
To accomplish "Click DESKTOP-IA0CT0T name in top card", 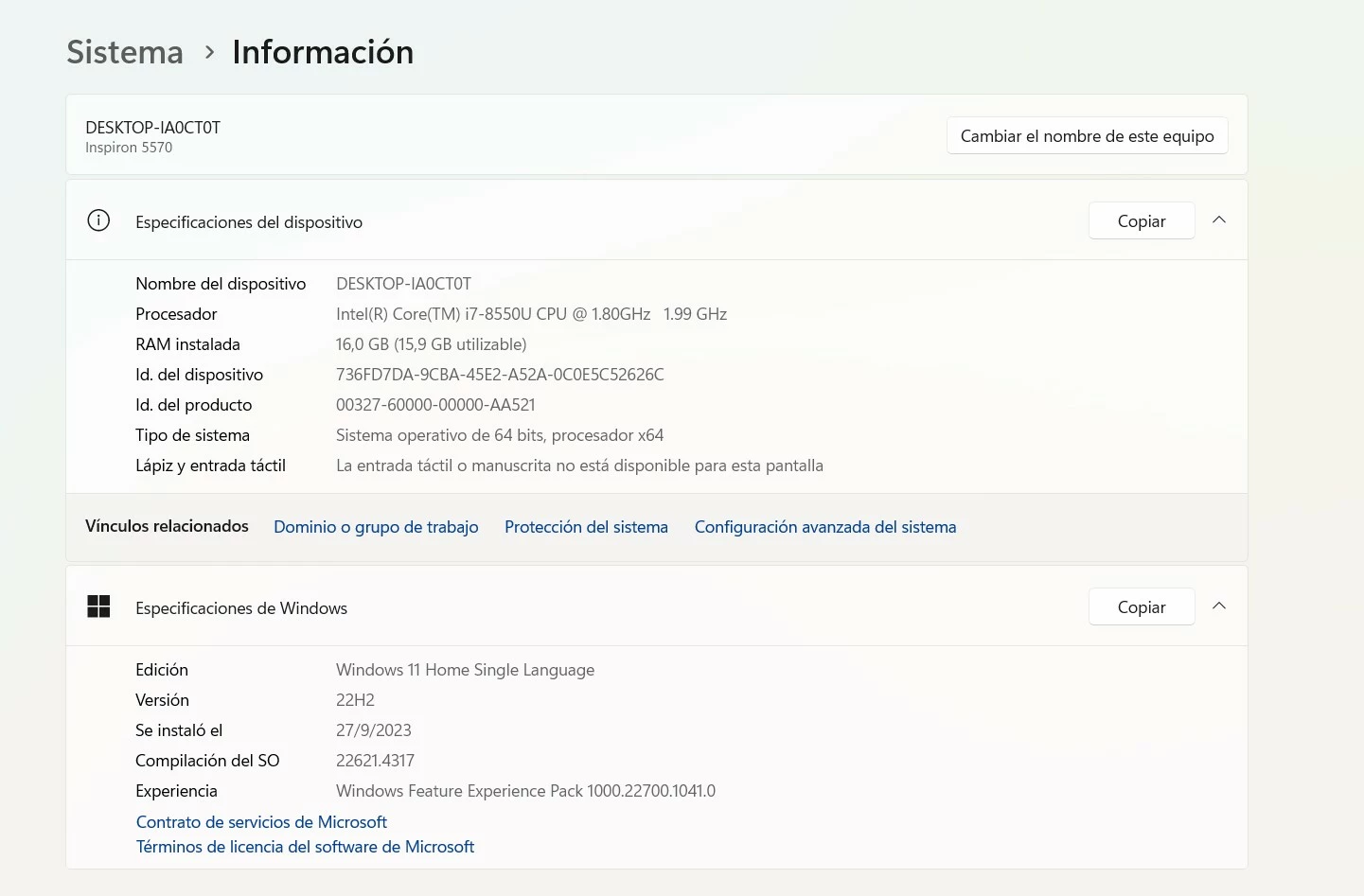I will coord(152,128).
